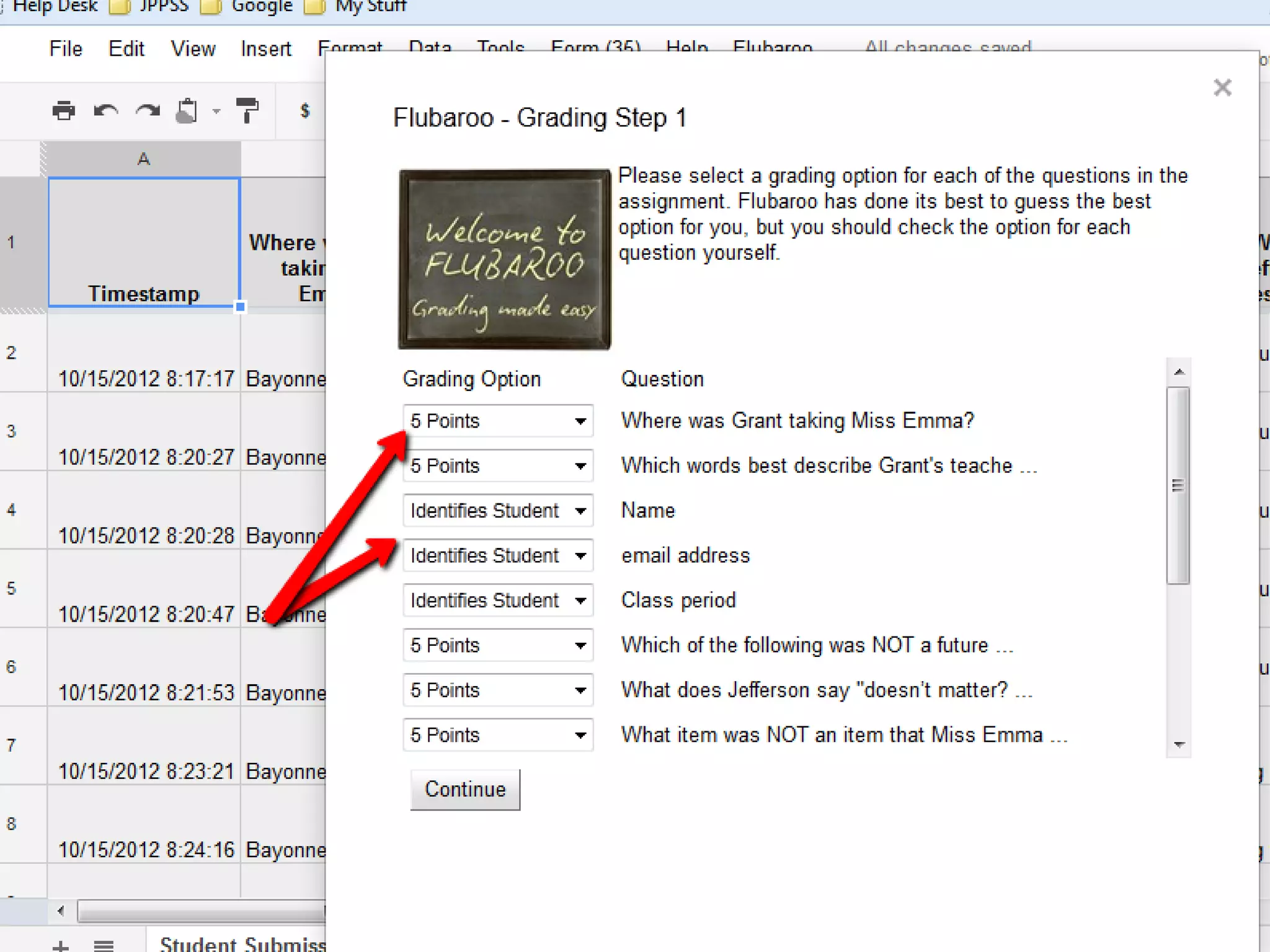Open the all sheets list icon
Image resolution: width=1270 pixels, height=952 pixels.
click(104, 945)
